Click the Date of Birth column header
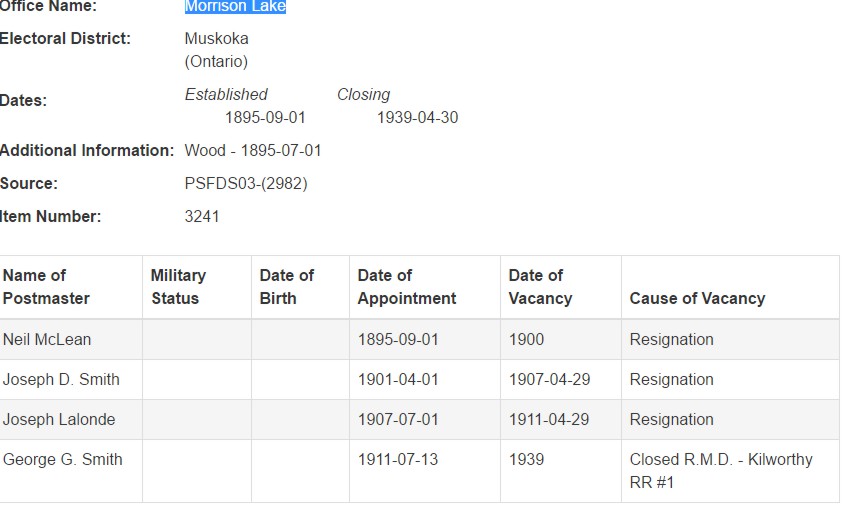 (286, 287)
